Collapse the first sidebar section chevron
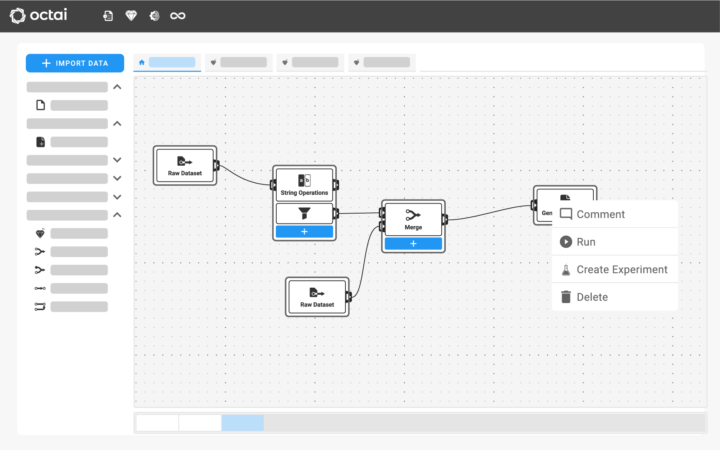Image resolution: width=720 pixels, height=450 pixels. coord(117,87)
